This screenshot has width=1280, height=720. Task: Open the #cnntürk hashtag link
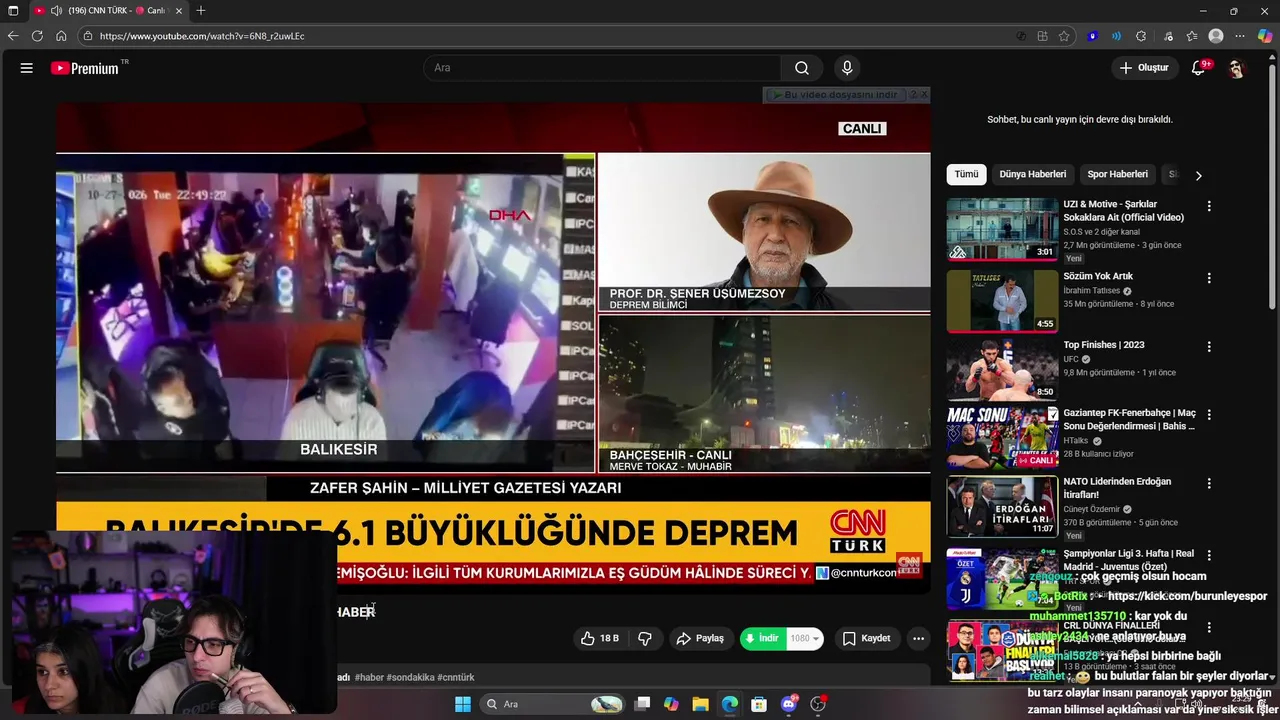coord(456,677)
